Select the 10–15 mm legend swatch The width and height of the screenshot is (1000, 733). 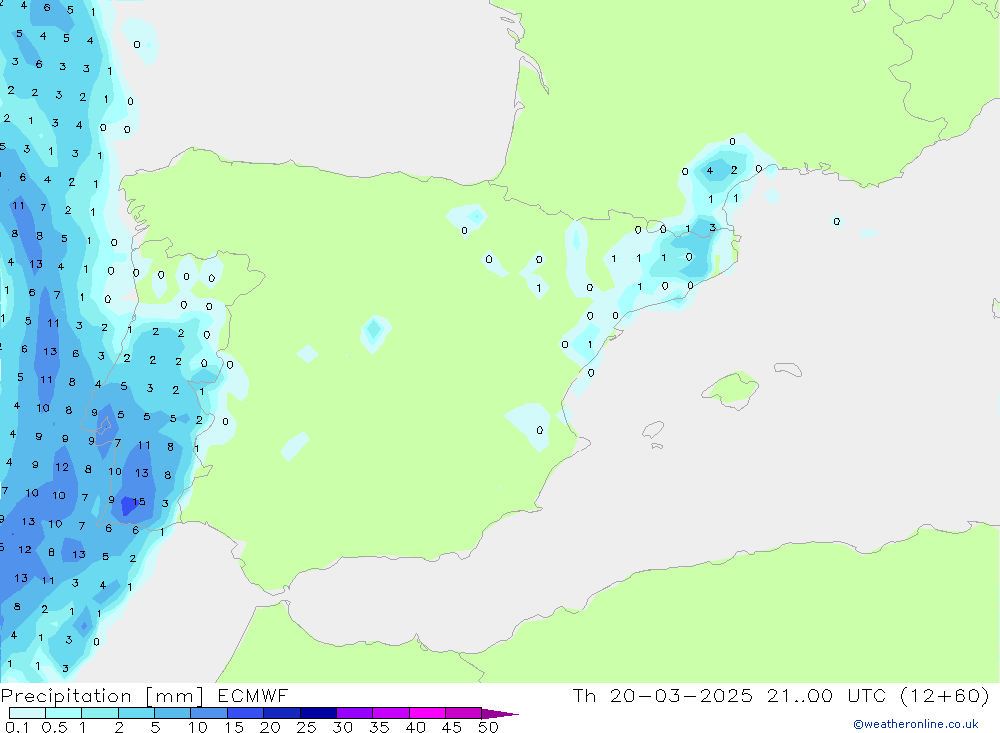pyautogui.click(x=209, y=713)
